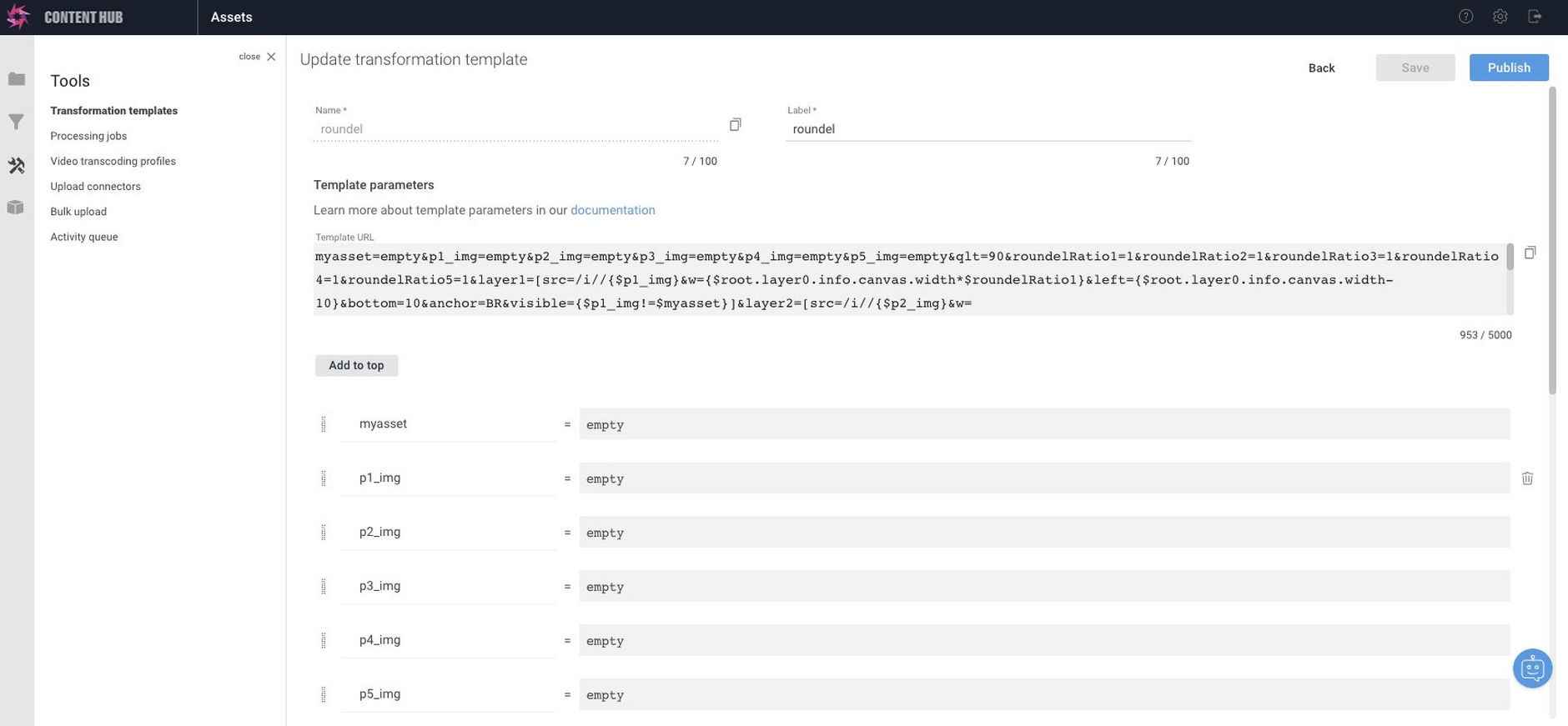Grab the drag handle of p2_img row

324,533
